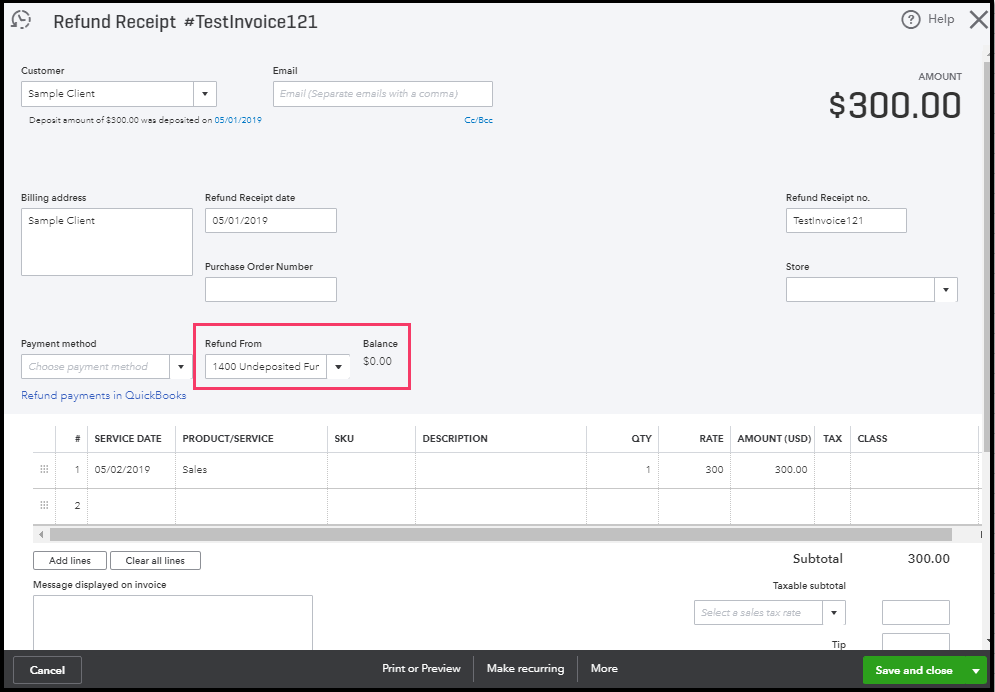This screenshot has width=995, height=692.
Task: Click the line 1 quantity cell
Action: point(623,470)
